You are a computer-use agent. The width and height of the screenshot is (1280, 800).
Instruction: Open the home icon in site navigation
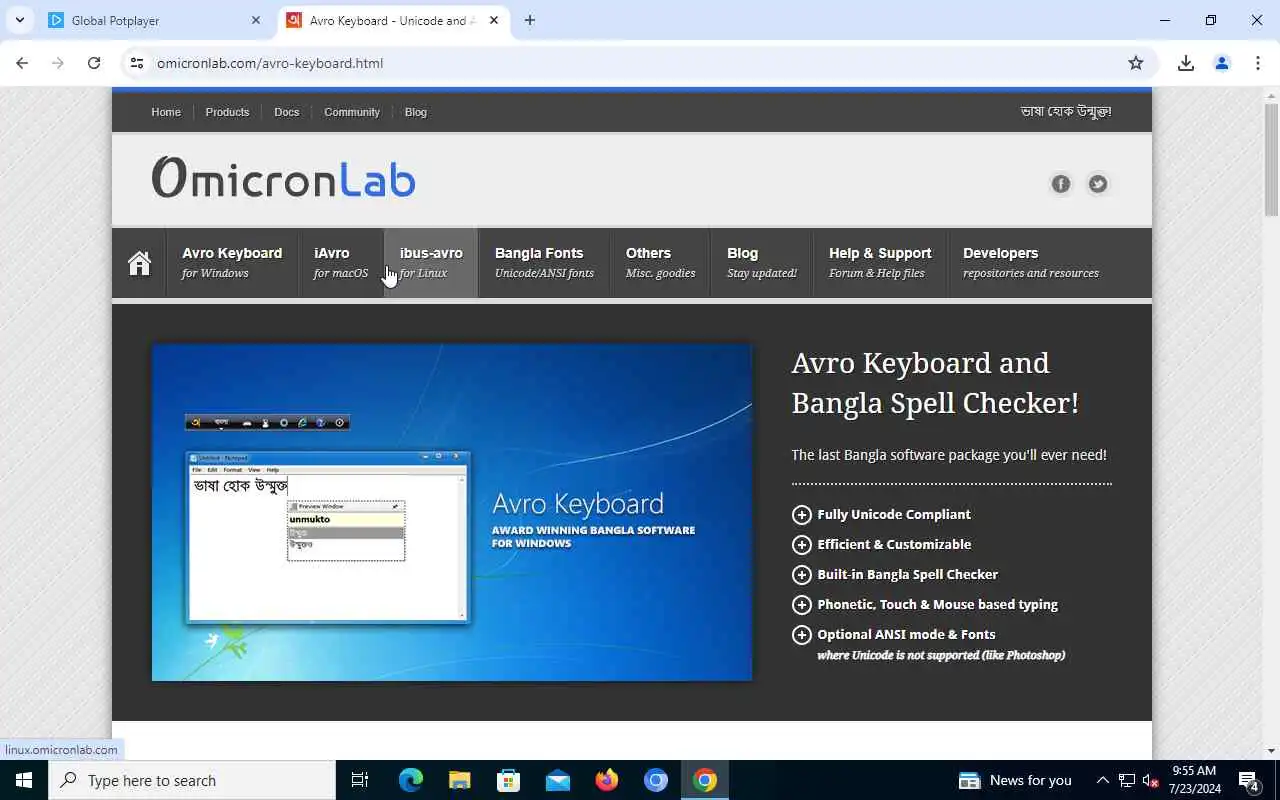pos(139,263)
